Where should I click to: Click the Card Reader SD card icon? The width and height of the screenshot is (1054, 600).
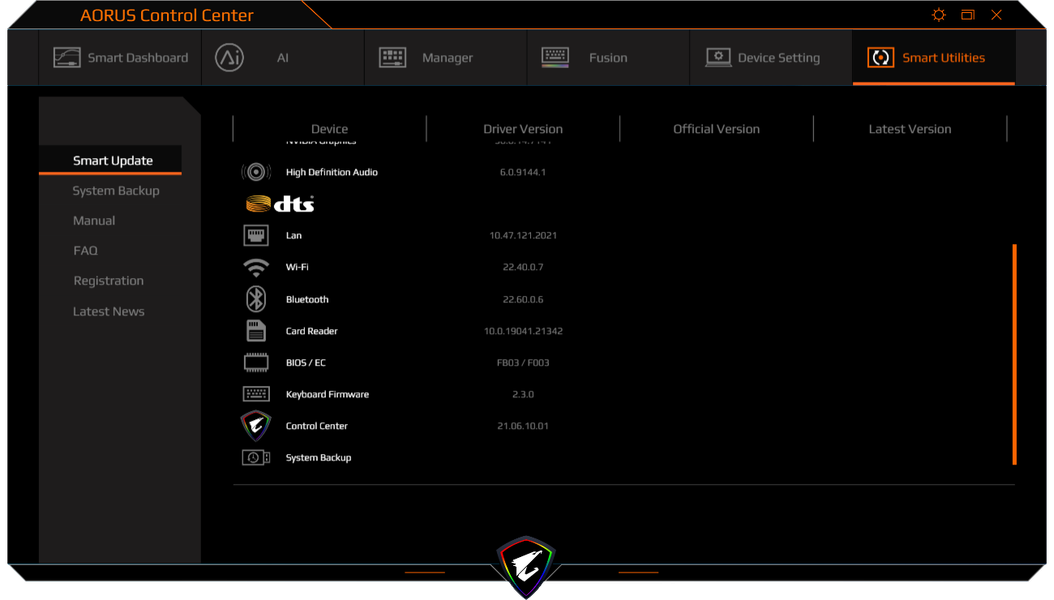[x=255, y=331]
